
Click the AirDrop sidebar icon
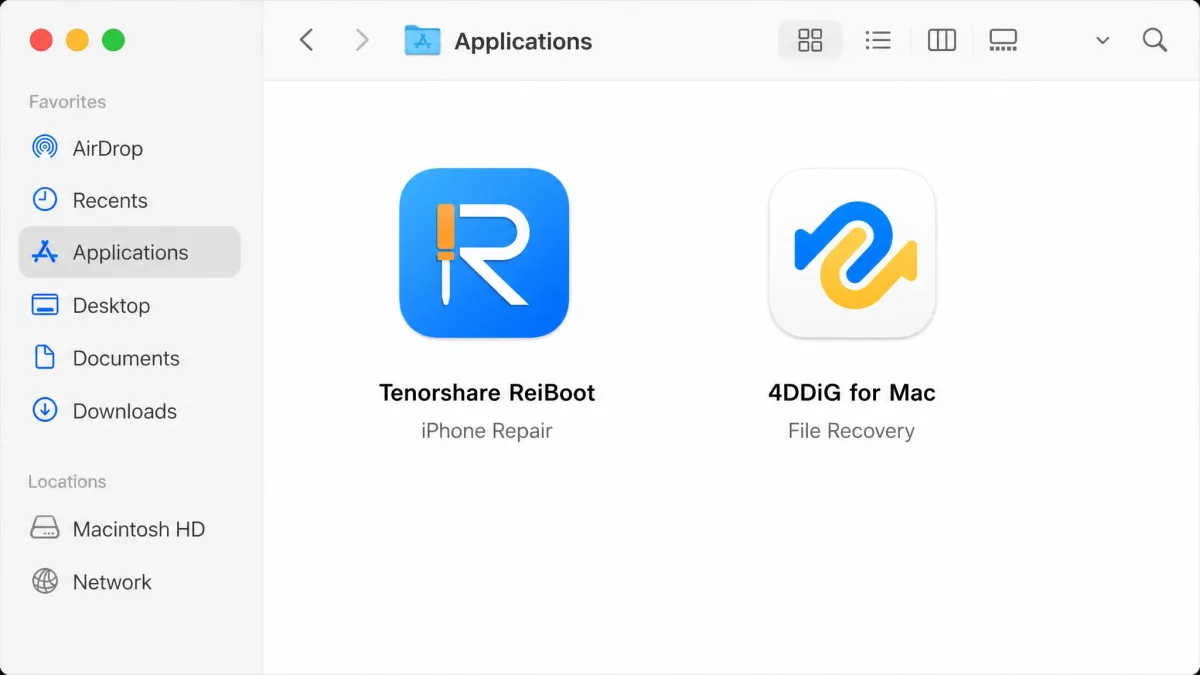click(x=45, y=148)
